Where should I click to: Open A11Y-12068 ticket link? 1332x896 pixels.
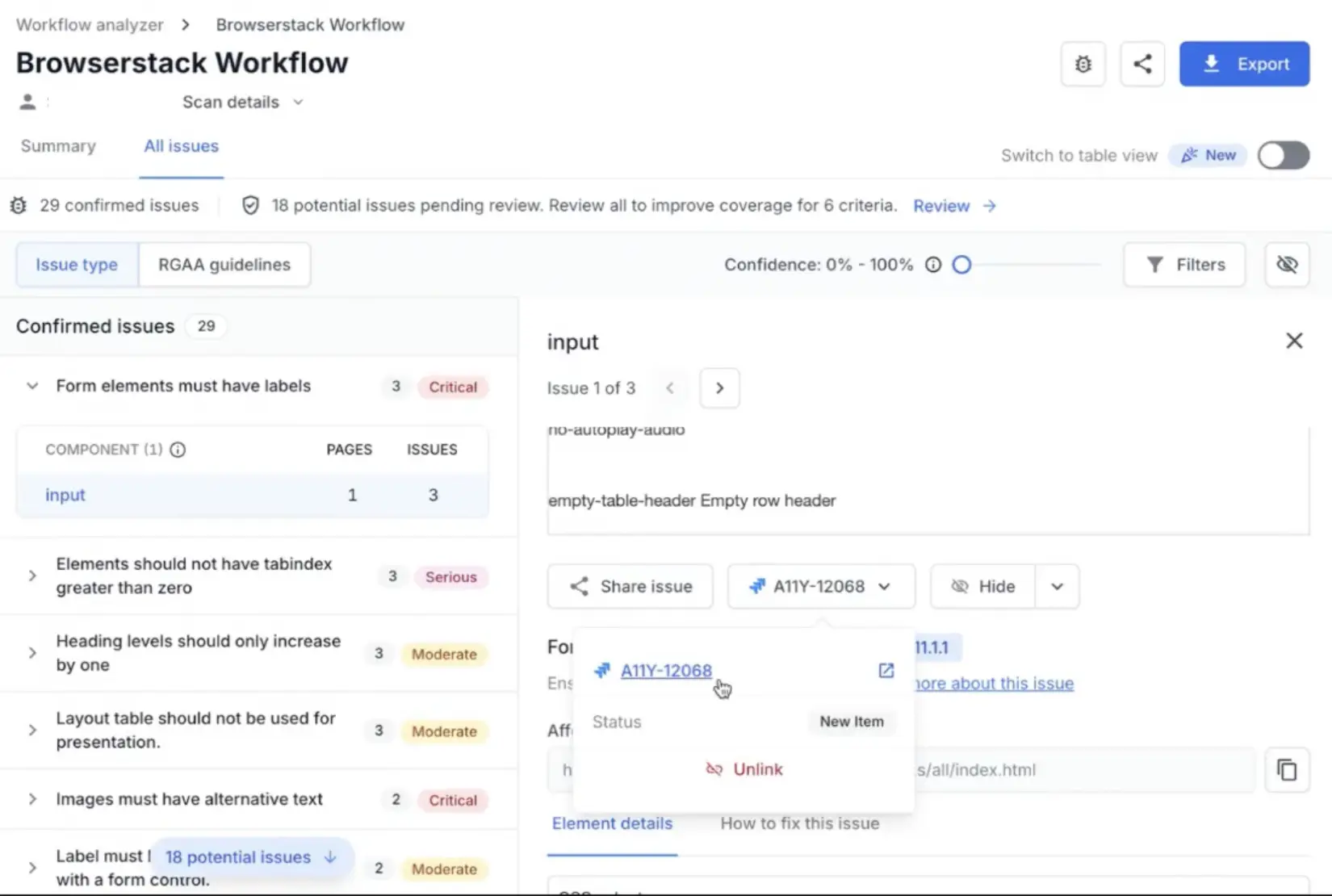click(x=666, y=671)
